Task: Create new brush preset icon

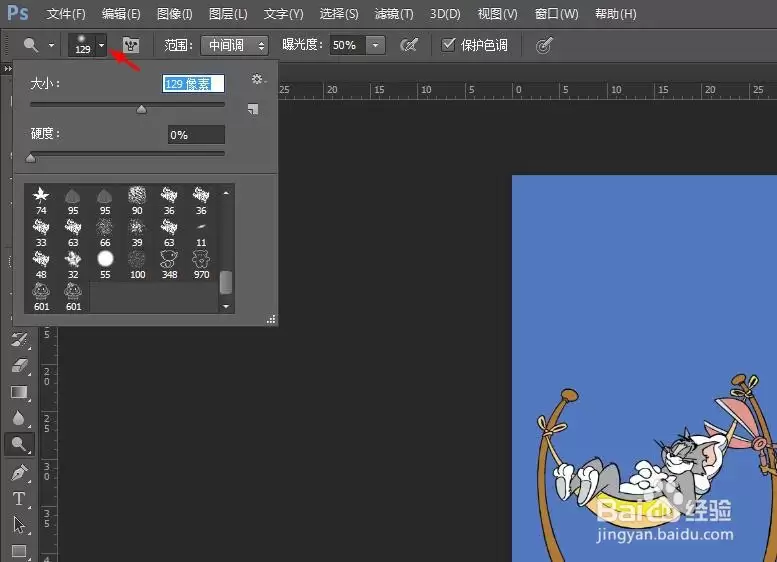Action: 253,109
